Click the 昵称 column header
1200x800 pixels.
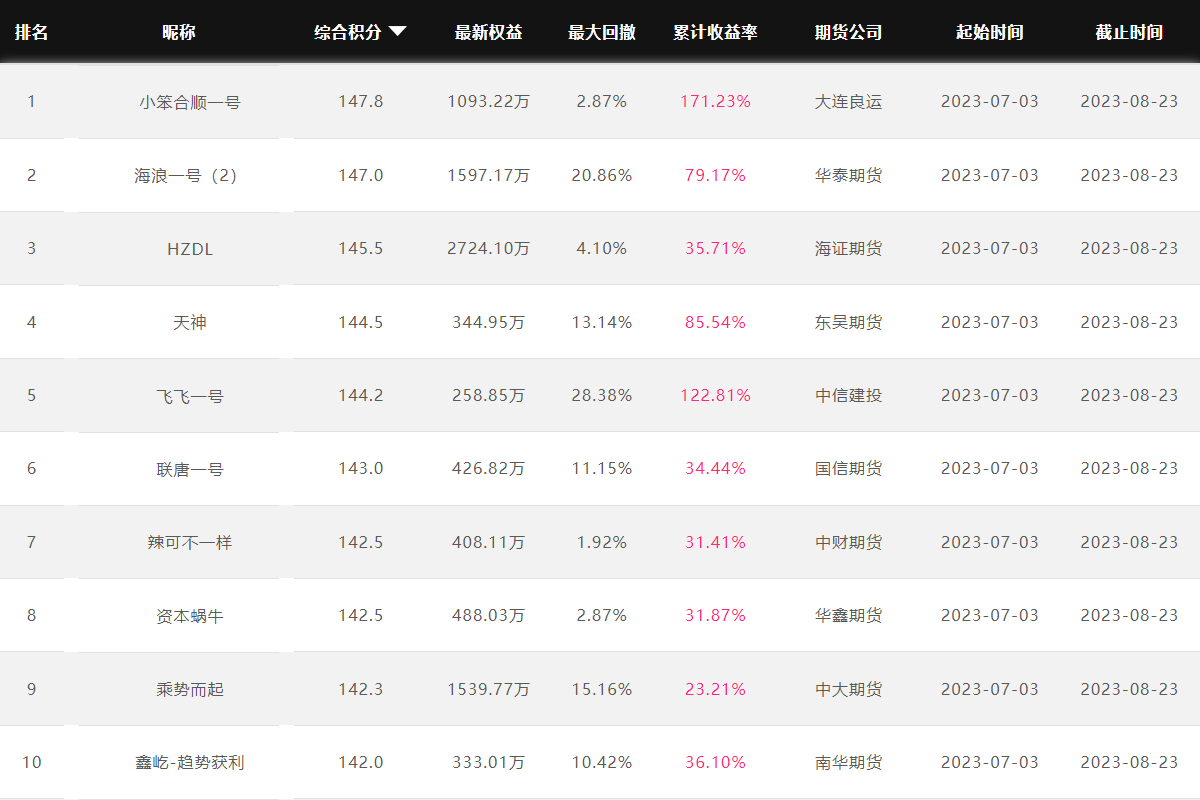179,32
